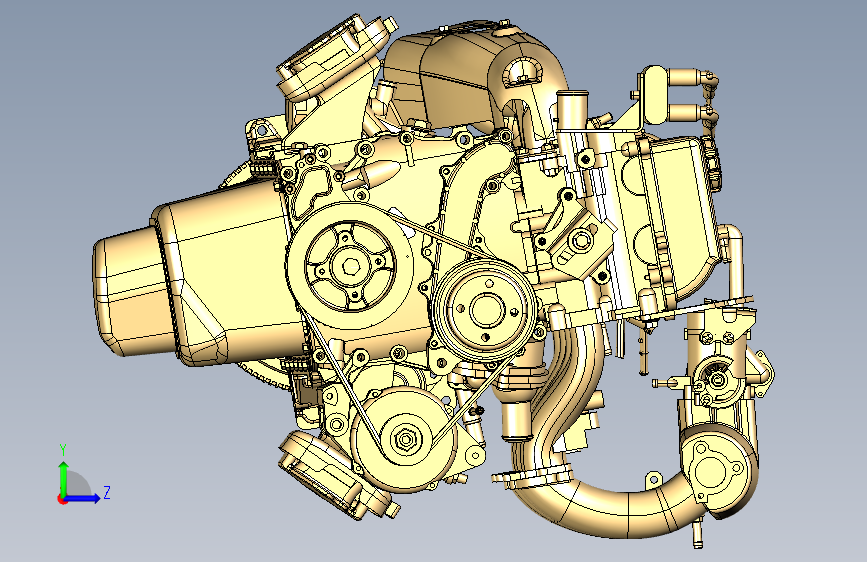
Task: Click the "Z" axis label
Action: (107, 492)
